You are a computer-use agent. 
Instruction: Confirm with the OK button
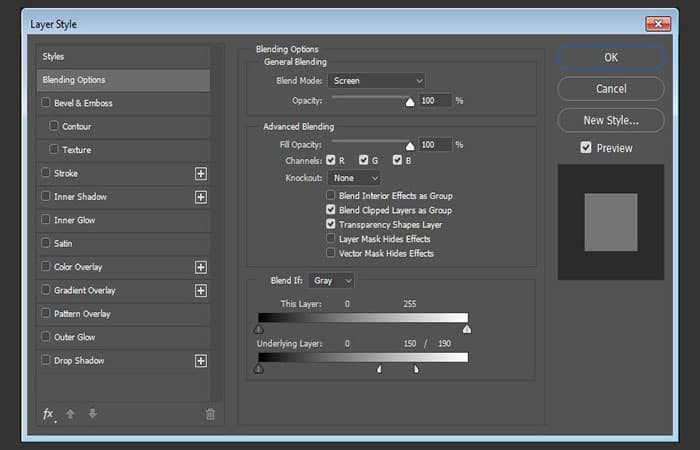[611, 58]
